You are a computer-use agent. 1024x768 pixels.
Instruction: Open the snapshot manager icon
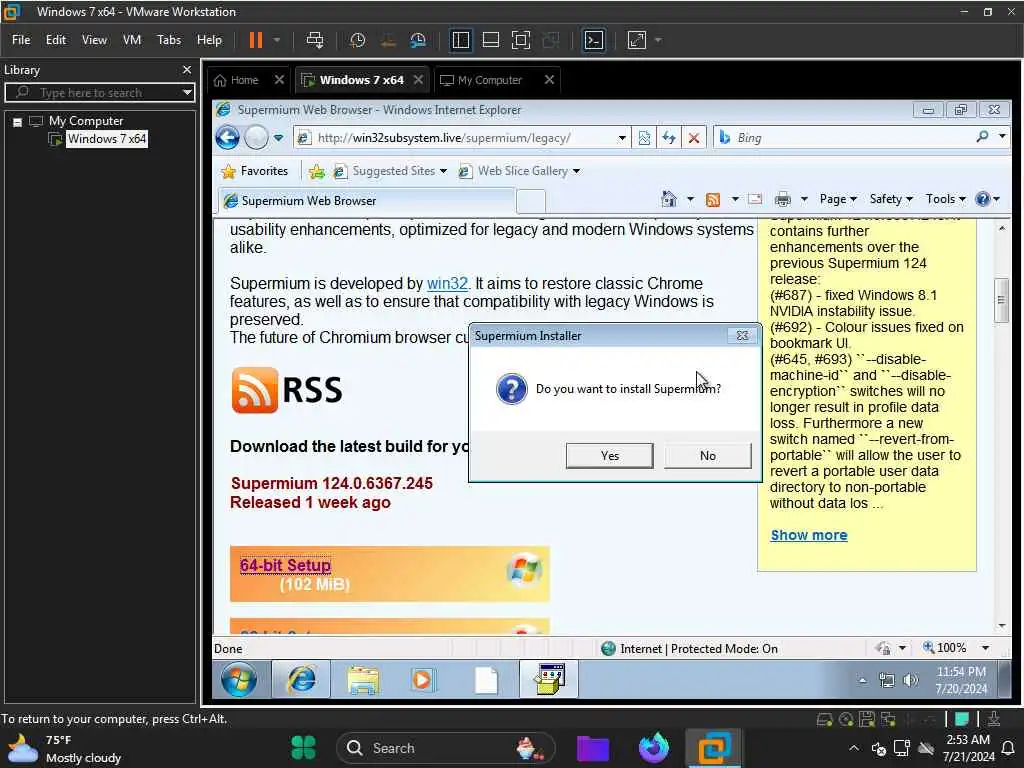418,40
